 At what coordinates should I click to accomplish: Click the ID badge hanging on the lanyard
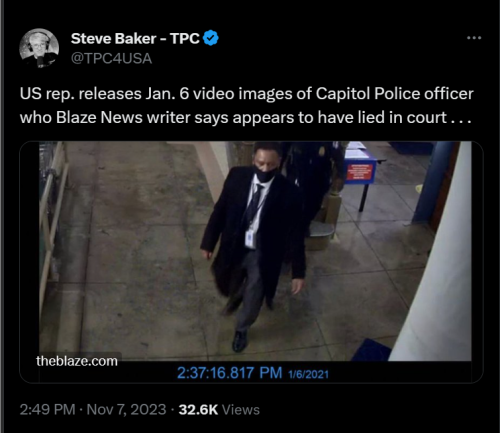pos(250,239)
